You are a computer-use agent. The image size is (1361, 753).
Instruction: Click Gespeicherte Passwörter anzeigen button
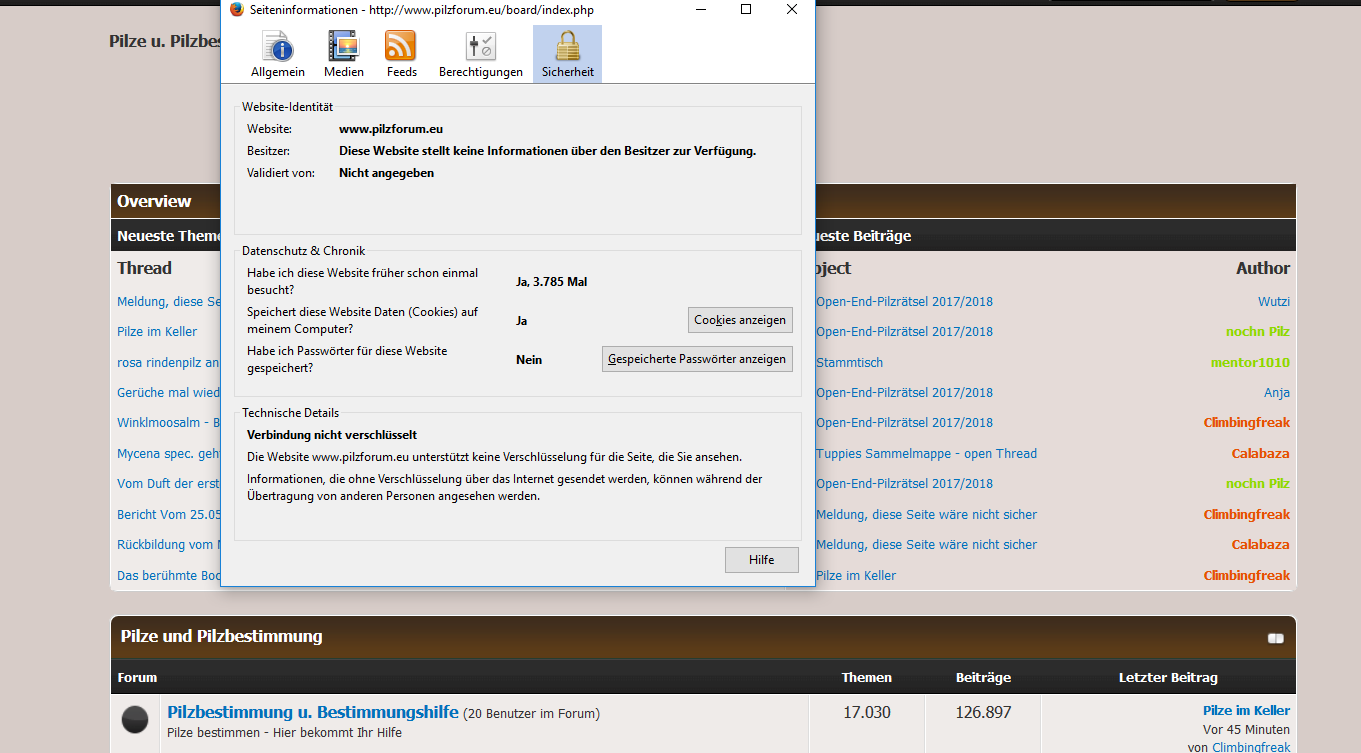tap(697, 359)
